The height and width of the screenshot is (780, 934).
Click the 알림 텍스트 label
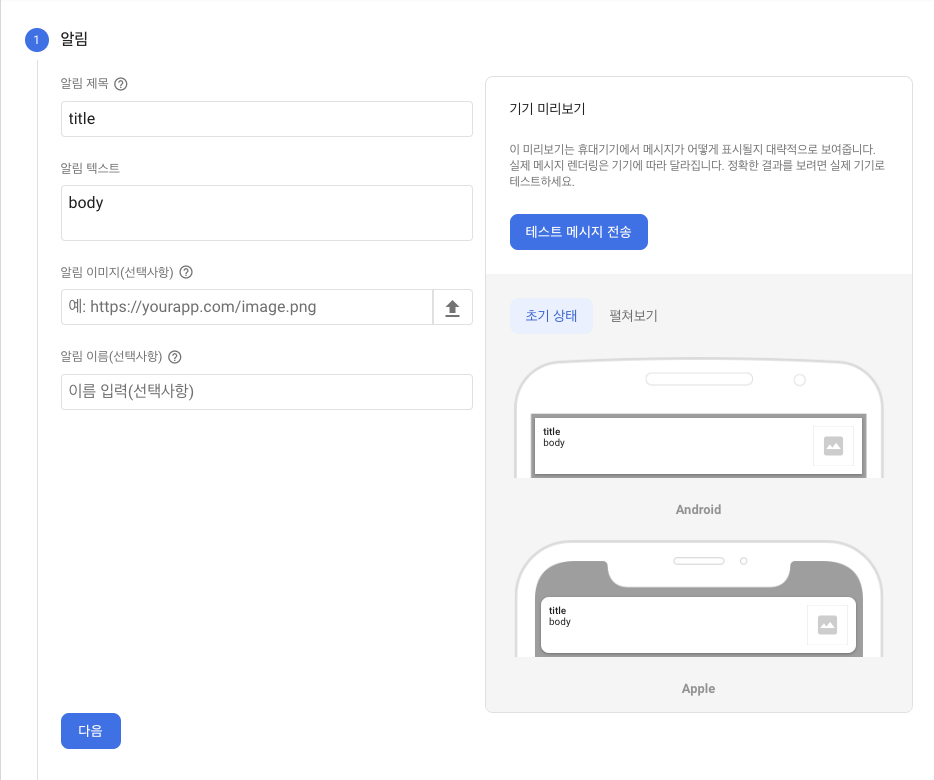point(90,168)
